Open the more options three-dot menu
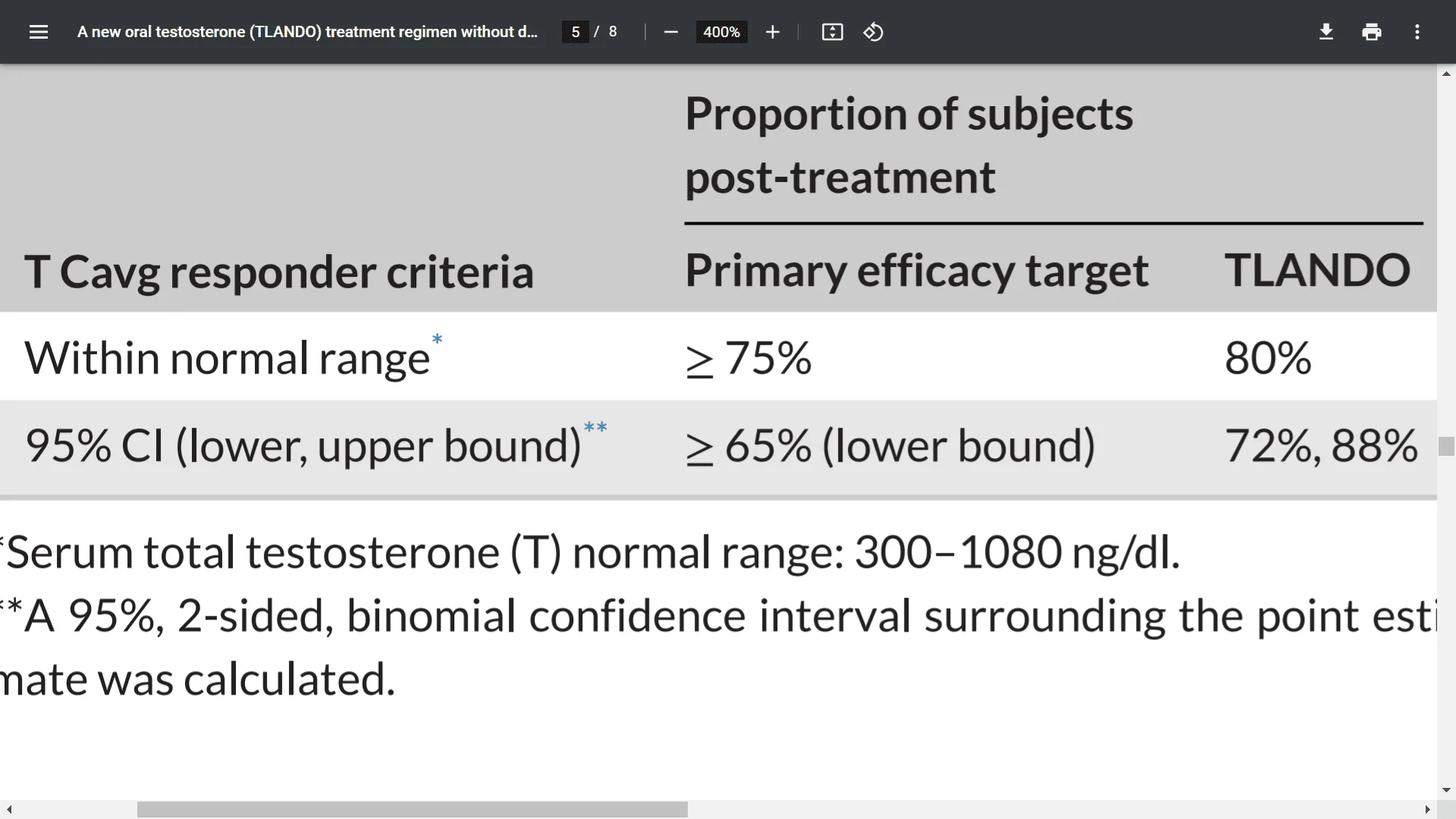The image size is (1456, 819). click(x=1417, y=32)
